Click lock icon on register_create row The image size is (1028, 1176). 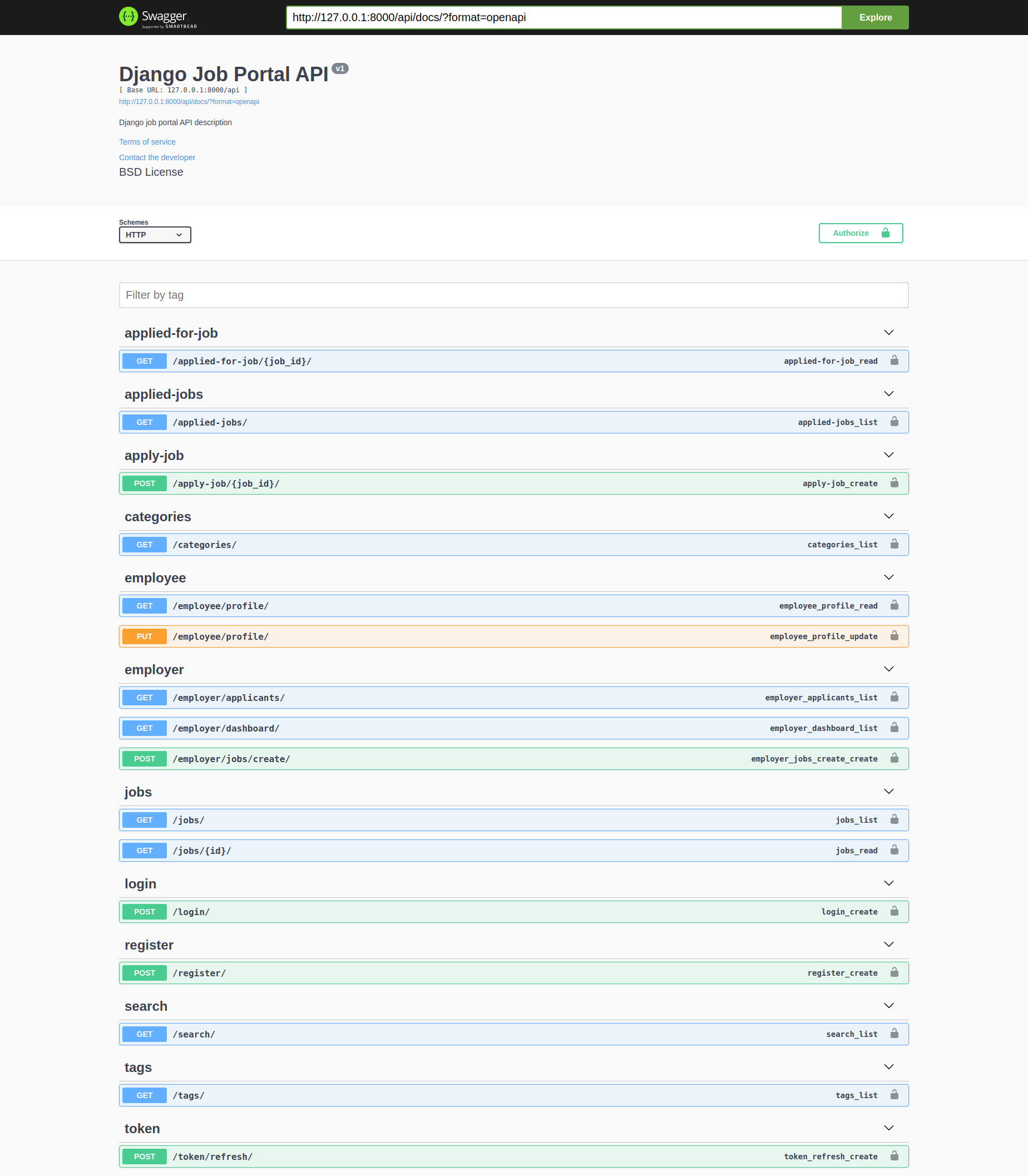[894, 972]
